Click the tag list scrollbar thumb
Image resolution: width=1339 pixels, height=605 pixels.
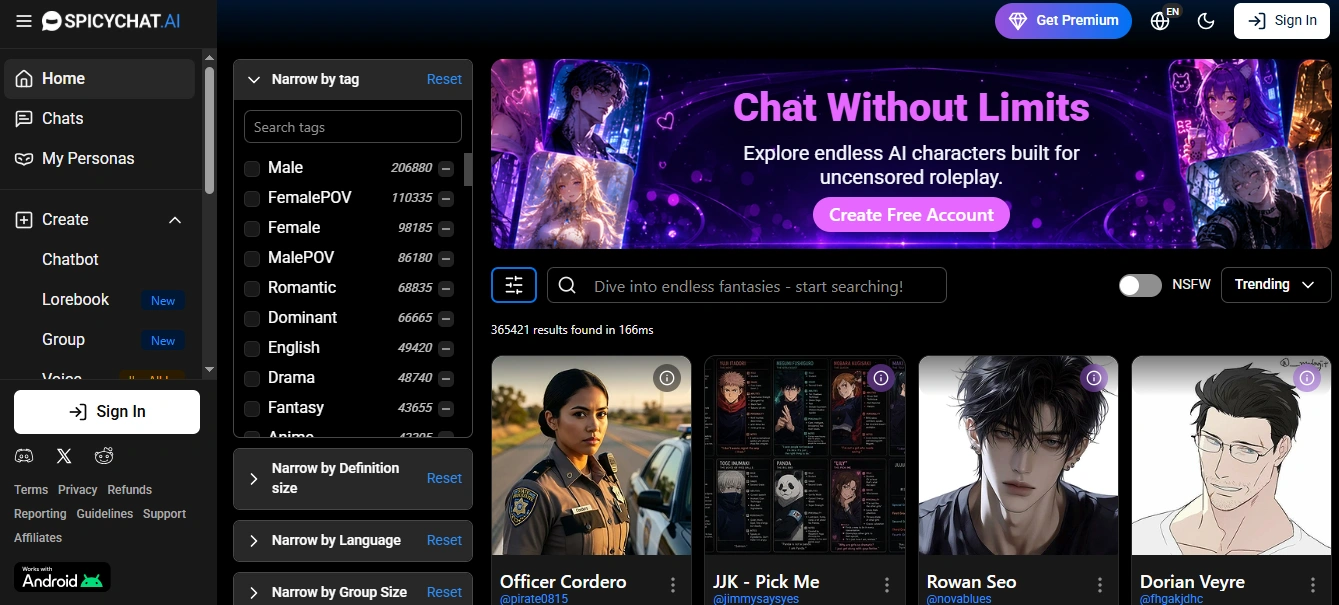(x=468, y=170)
